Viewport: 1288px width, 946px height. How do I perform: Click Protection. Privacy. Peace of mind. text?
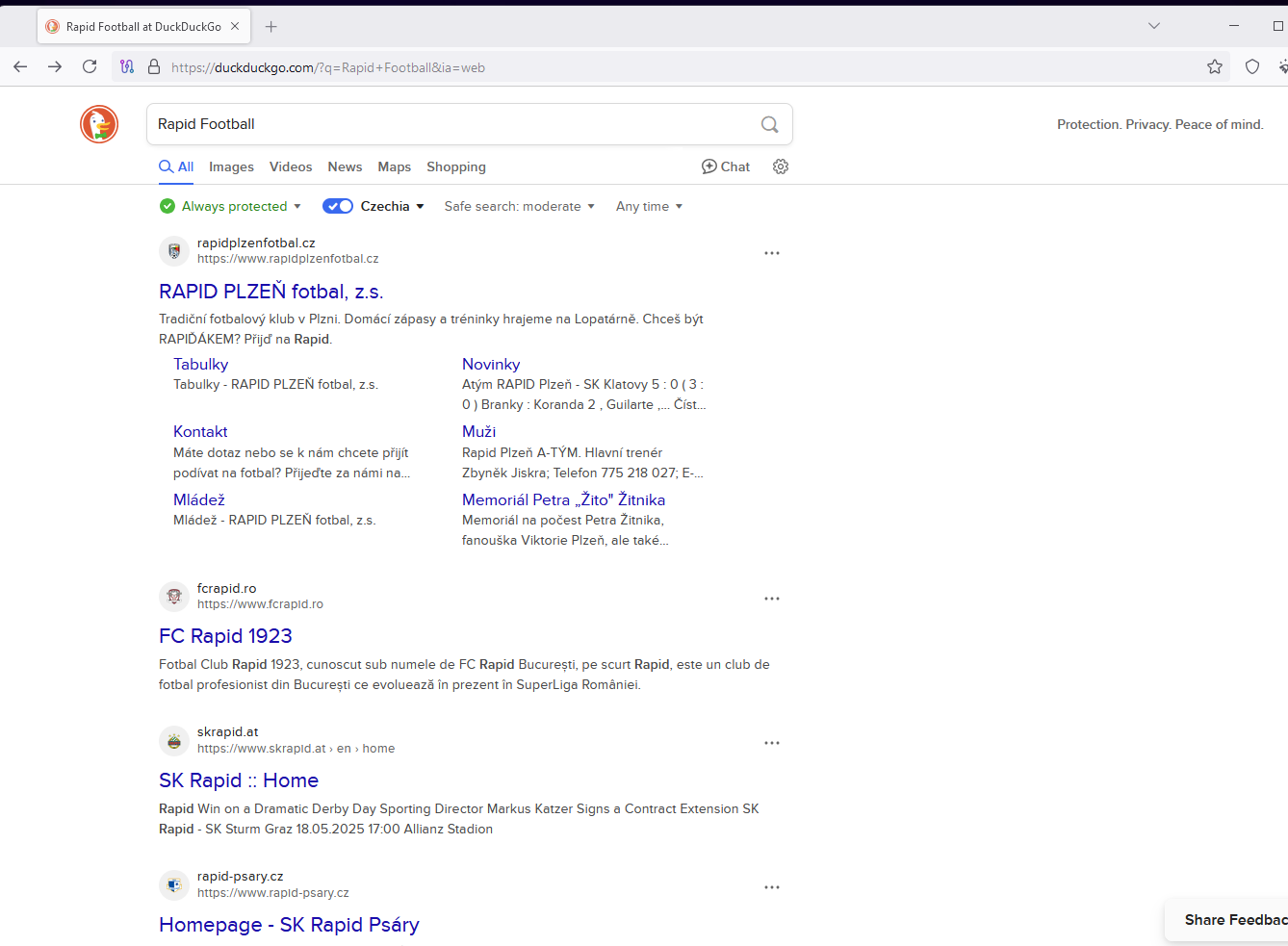(1160, 124)
